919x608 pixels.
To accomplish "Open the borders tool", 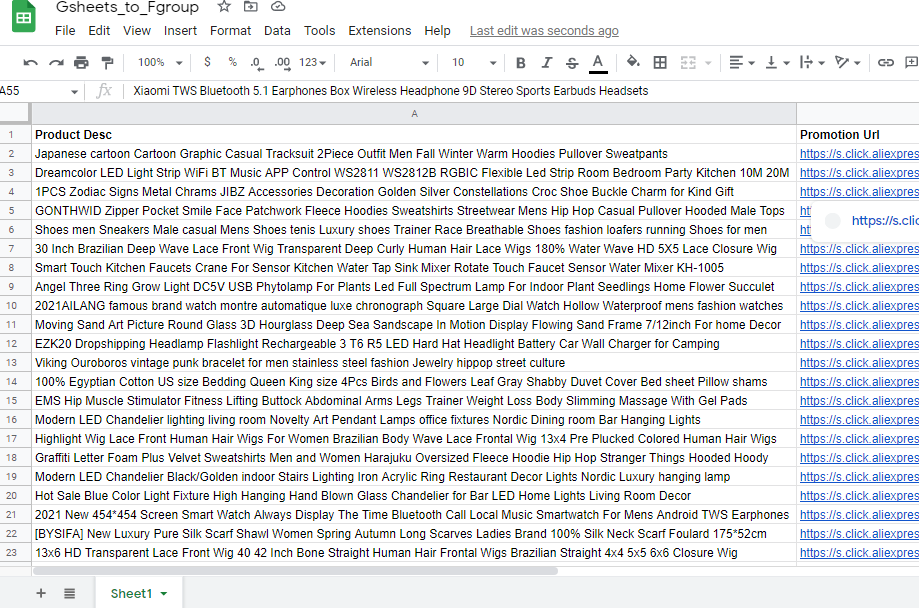I will [660, 62].
